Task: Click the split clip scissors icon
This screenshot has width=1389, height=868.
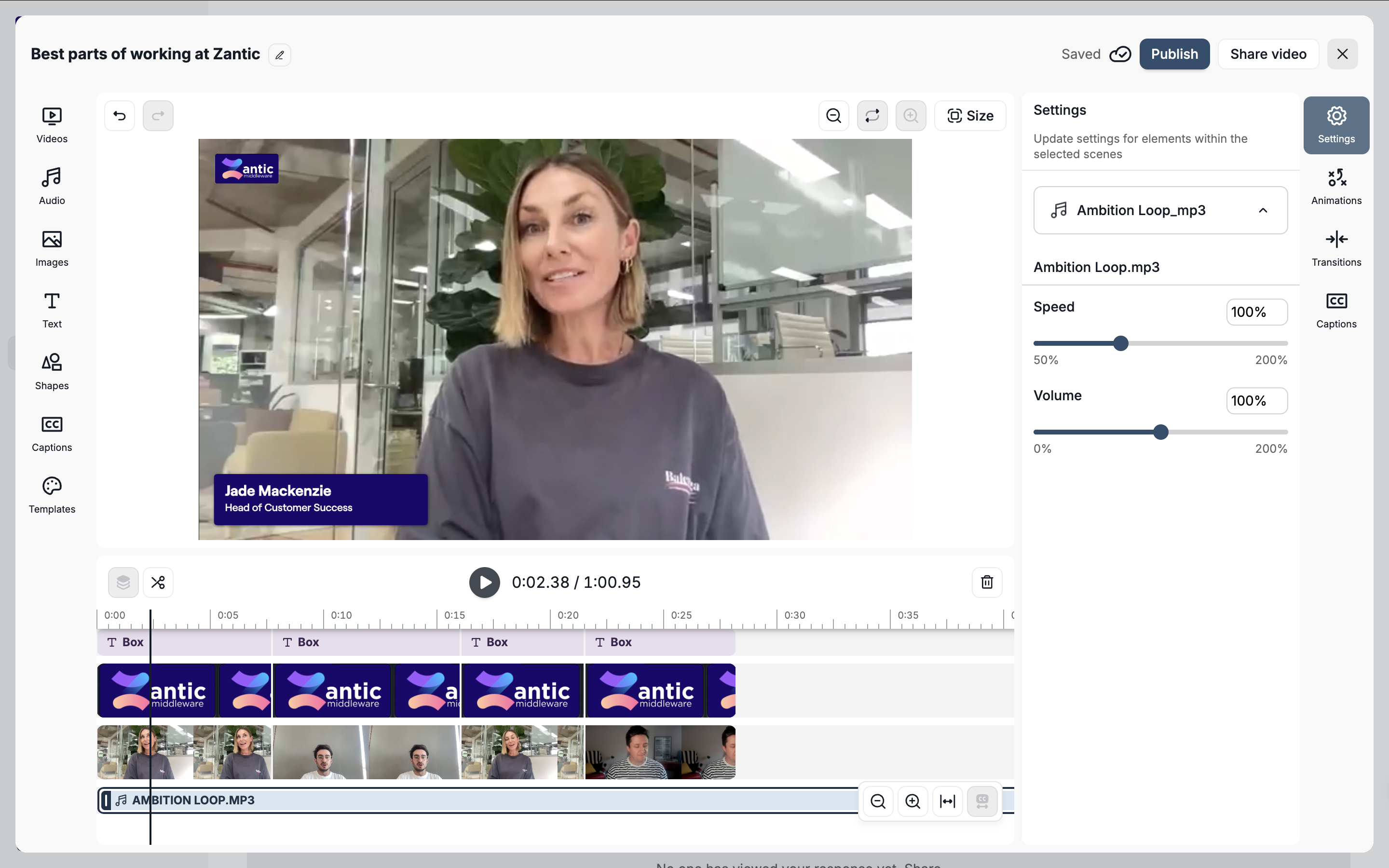Action: pyautogui.click(x=158, y=582)
